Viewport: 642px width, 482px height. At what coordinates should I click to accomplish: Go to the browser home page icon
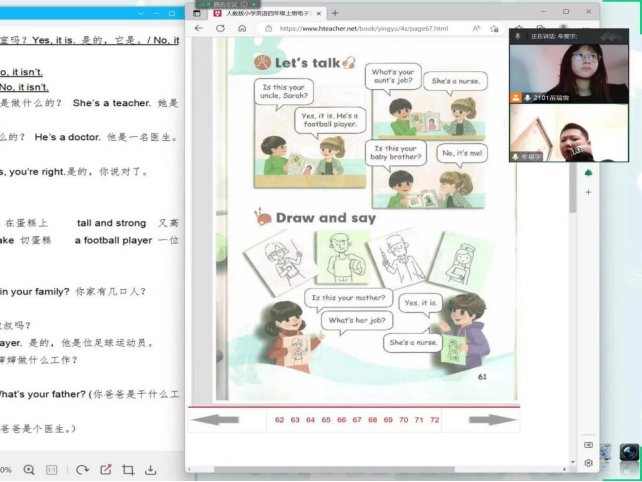click(243, 28)
